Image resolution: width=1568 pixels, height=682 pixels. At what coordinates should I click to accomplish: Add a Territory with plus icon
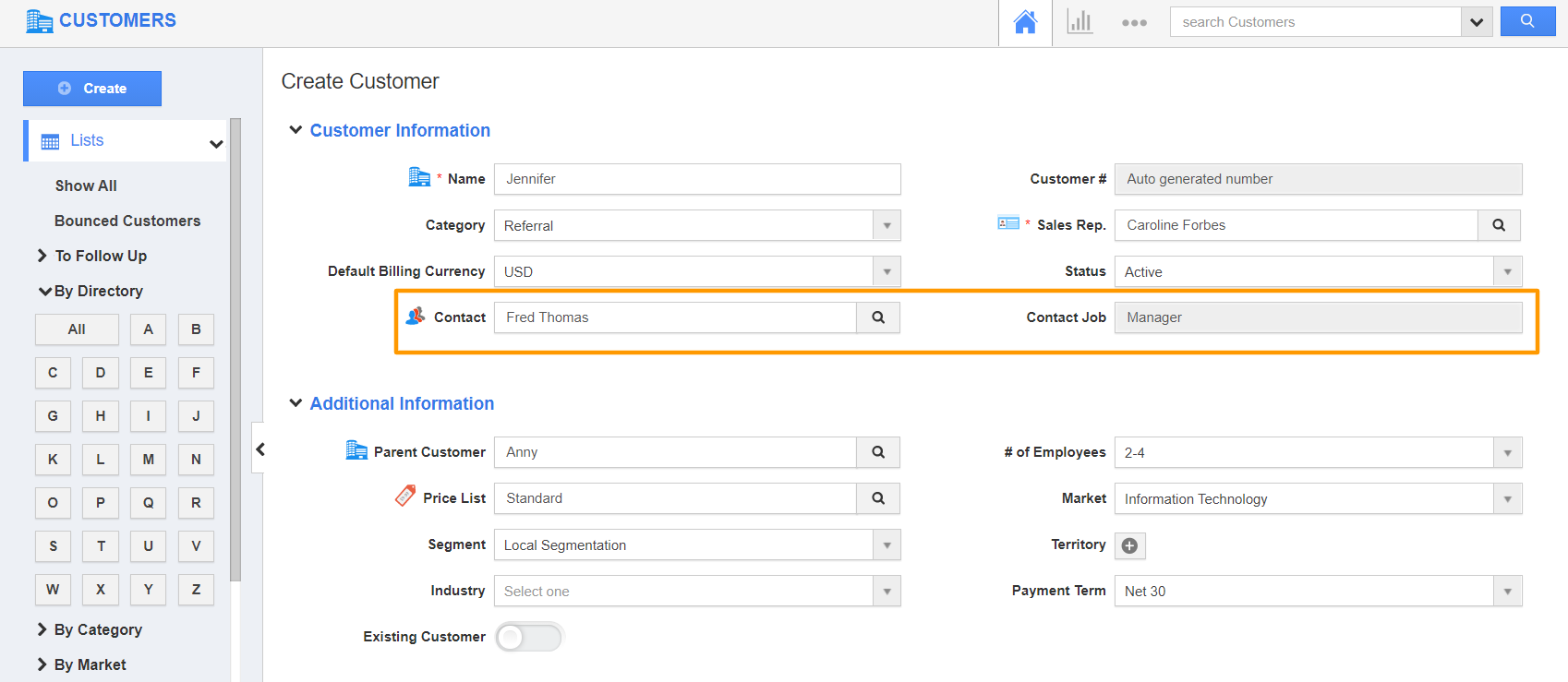pyautogui.click(x=1129, y=545)
